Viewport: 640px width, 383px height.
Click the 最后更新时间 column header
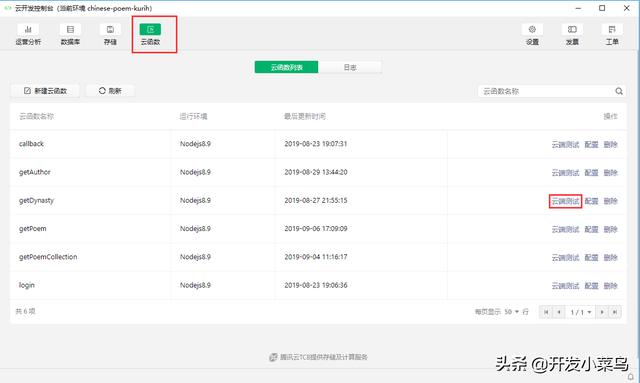coord(305,116)
